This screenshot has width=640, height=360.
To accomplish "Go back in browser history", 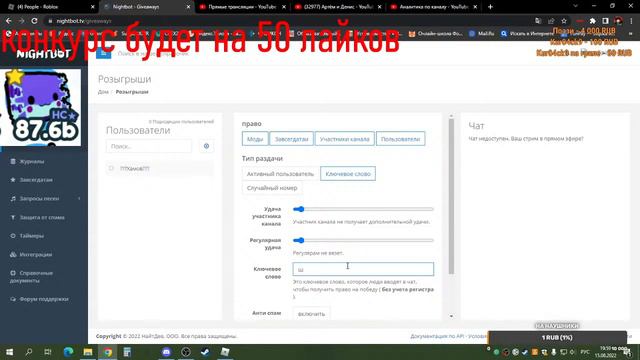I will click(x=9, y=20).
